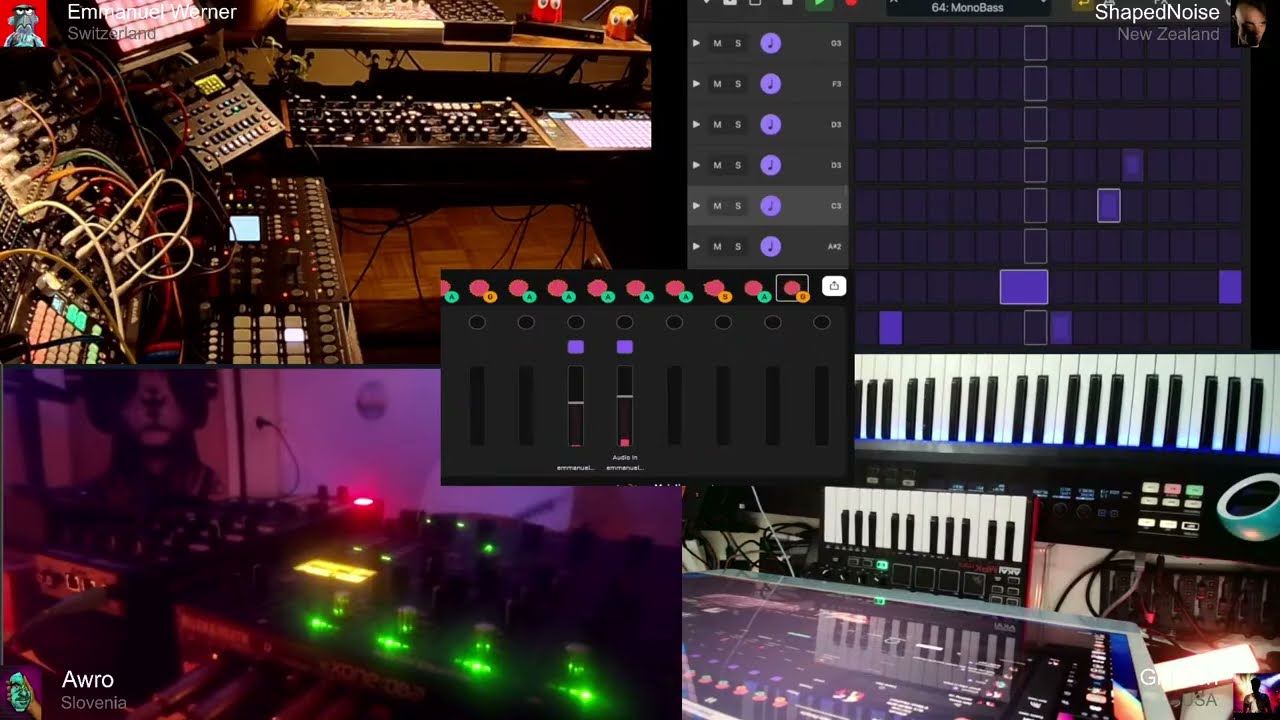This screenshot has width=1280, height=720.
Task: Click the playhead cell in the F3 row
Action: (1035, 84)
